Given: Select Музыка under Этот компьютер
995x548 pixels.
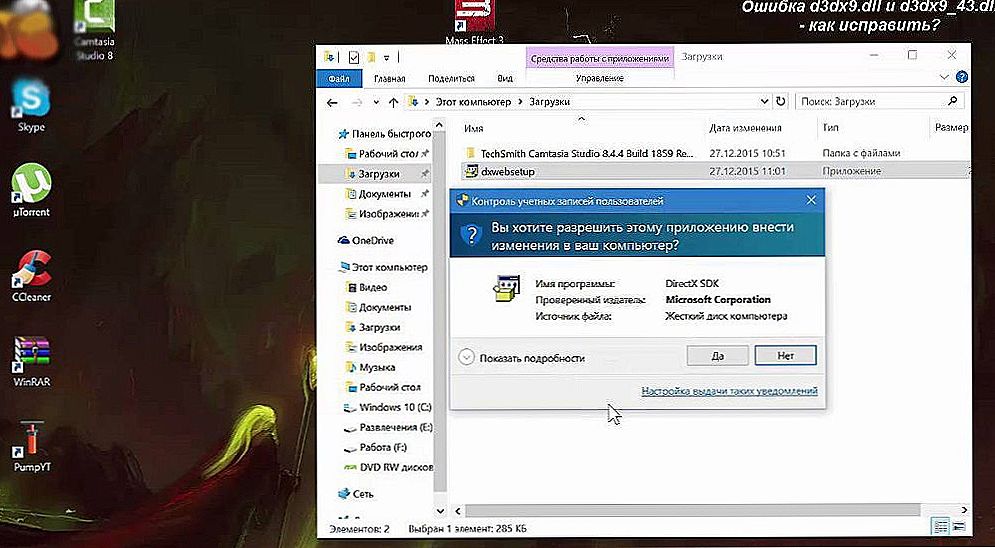Looking at the screenshot, I should [x=370, y=367].
